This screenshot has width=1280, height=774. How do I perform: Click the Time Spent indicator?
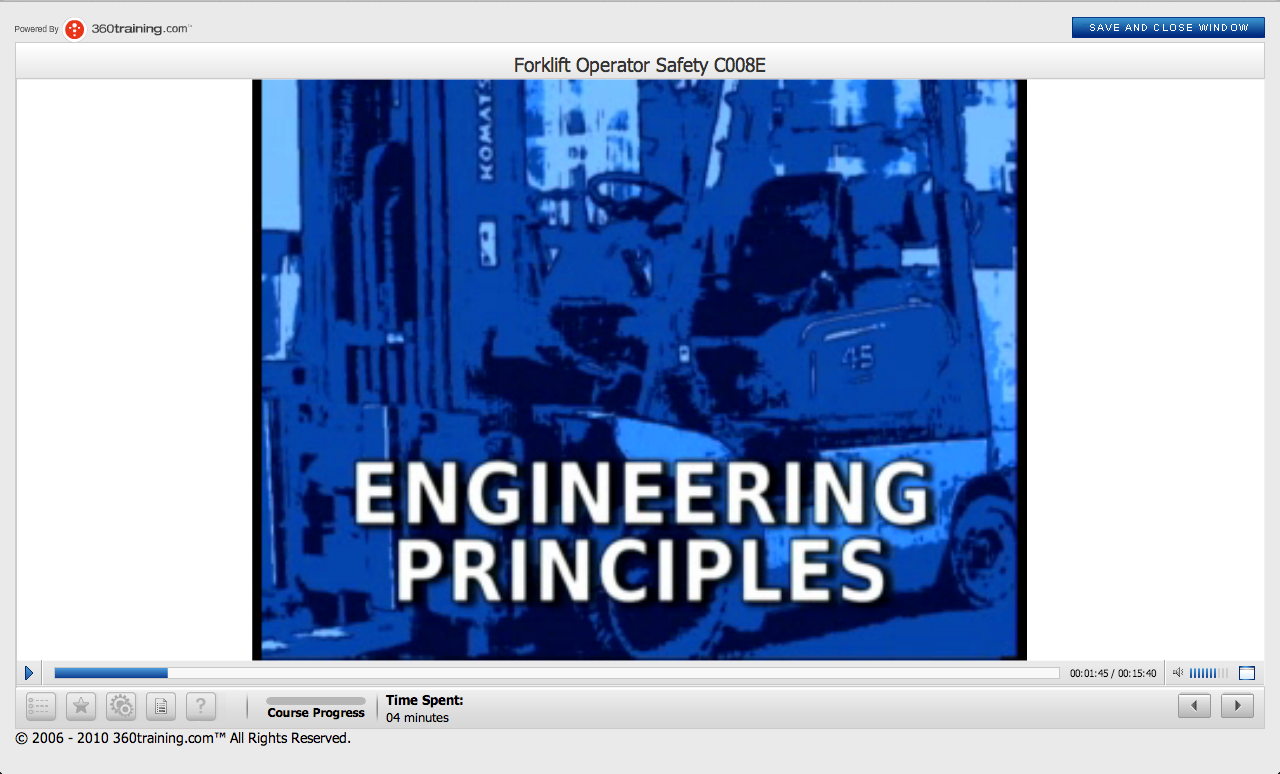[424, 708]
